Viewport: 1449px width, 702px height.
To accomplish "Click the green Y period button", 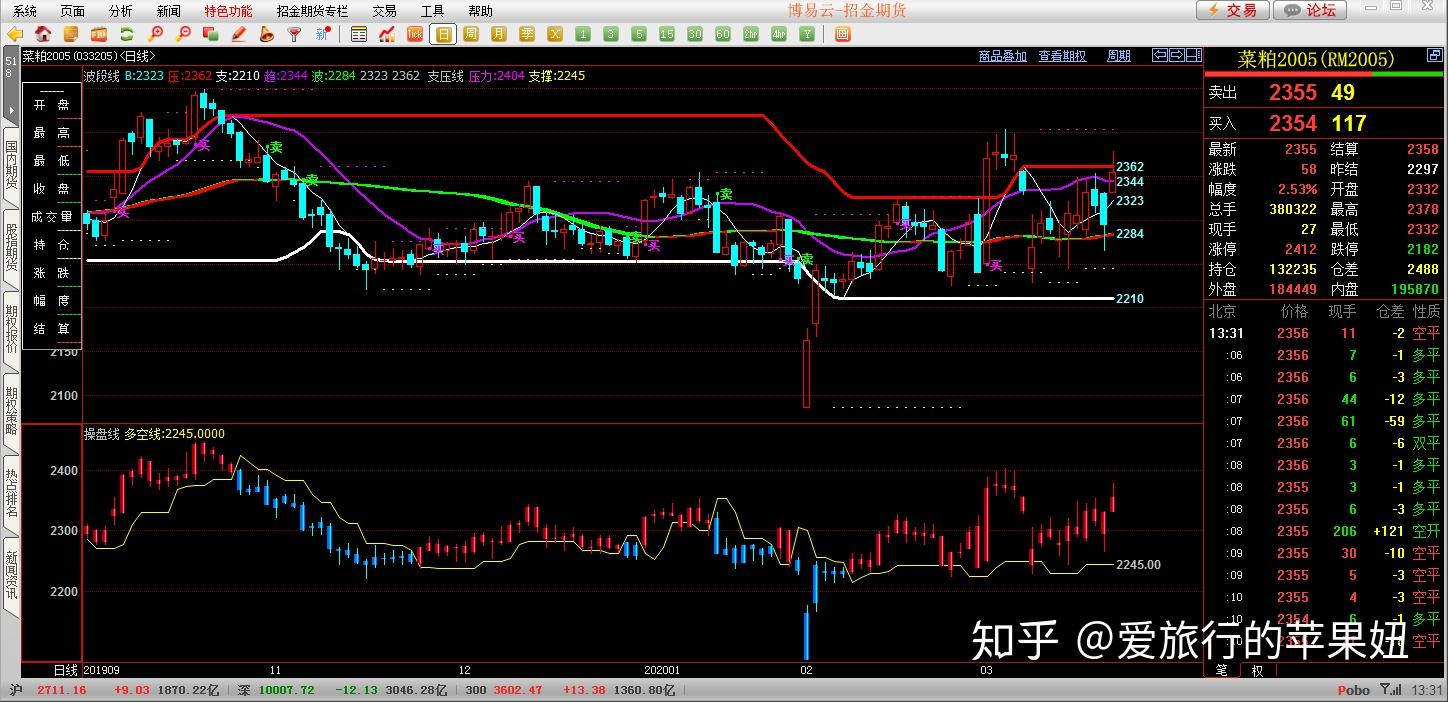I will coord(807,34).
